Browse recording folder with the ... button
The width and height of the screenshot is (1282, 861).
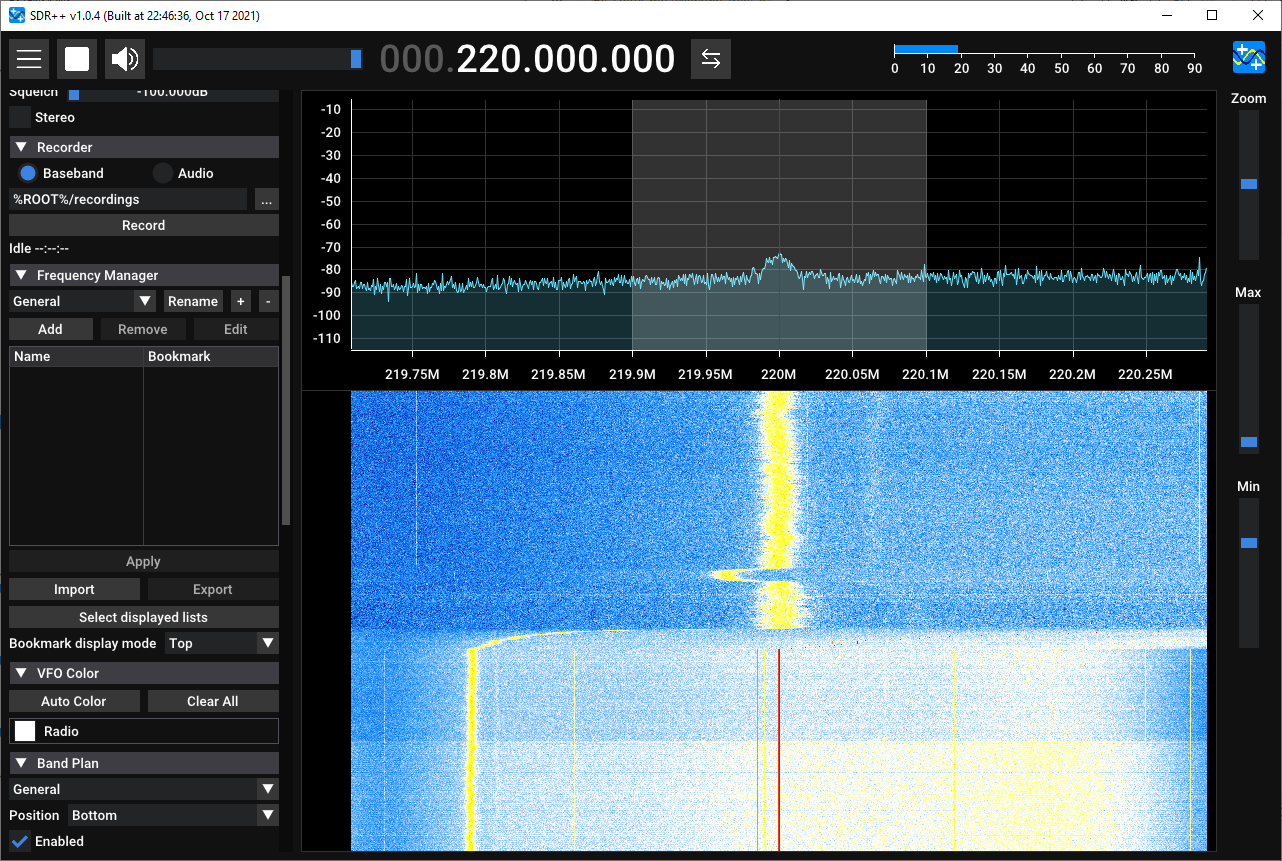tap(266, 199)
